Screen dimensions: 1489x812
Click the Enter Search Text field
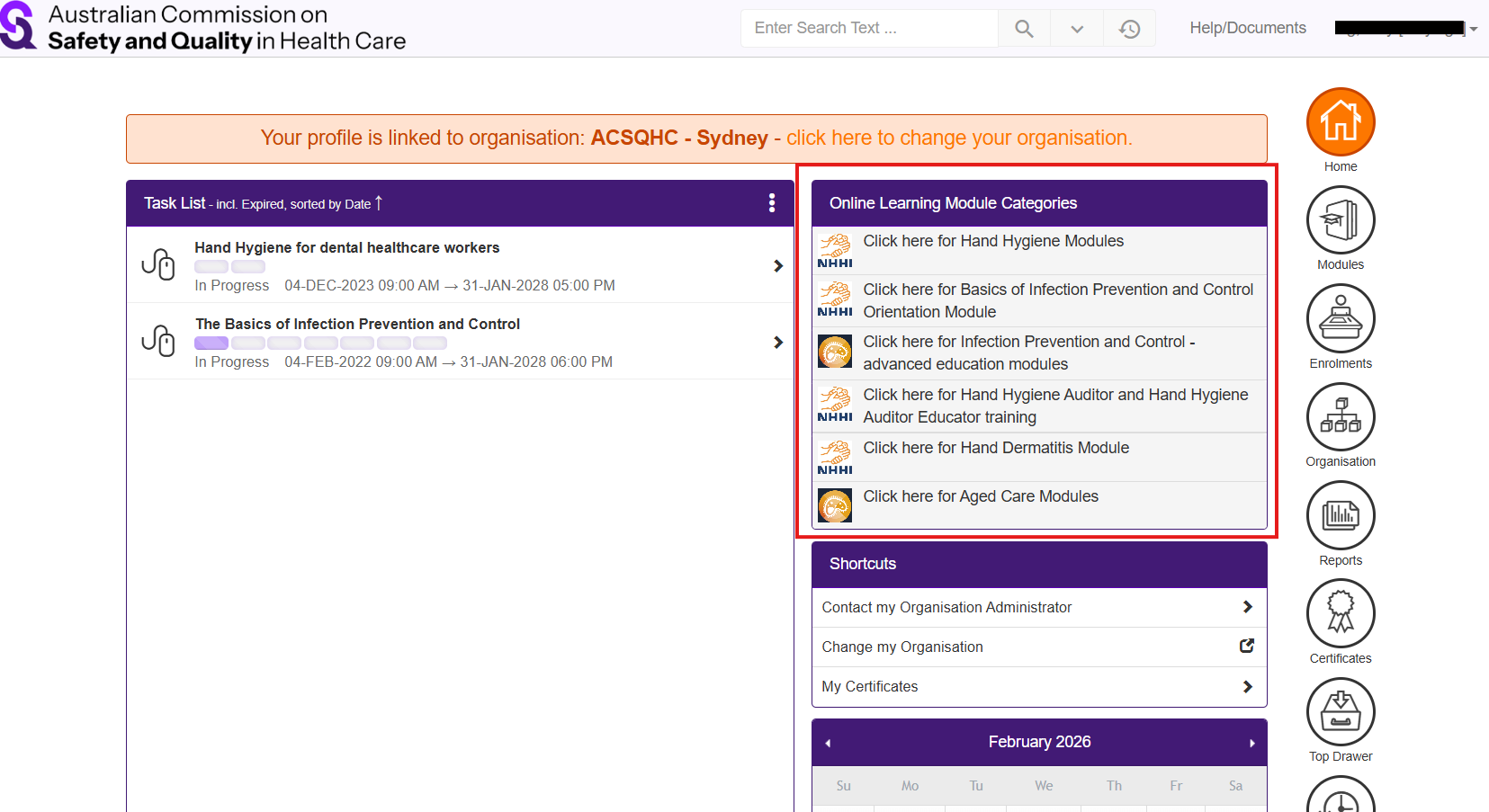point(869,29)
